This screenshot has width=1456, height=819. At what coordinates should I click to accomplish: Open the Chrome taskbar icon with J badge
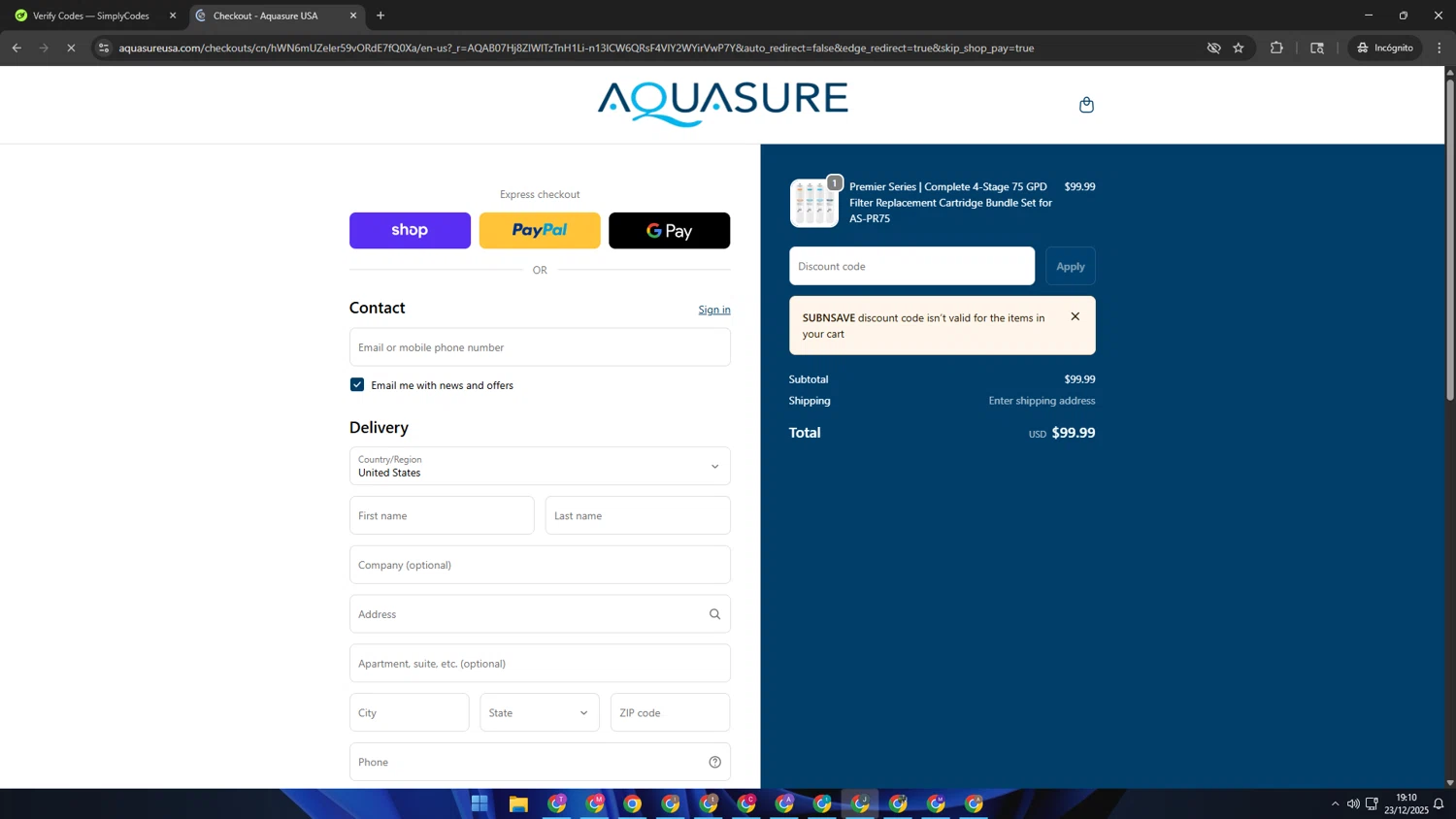[x=860, y=803]
